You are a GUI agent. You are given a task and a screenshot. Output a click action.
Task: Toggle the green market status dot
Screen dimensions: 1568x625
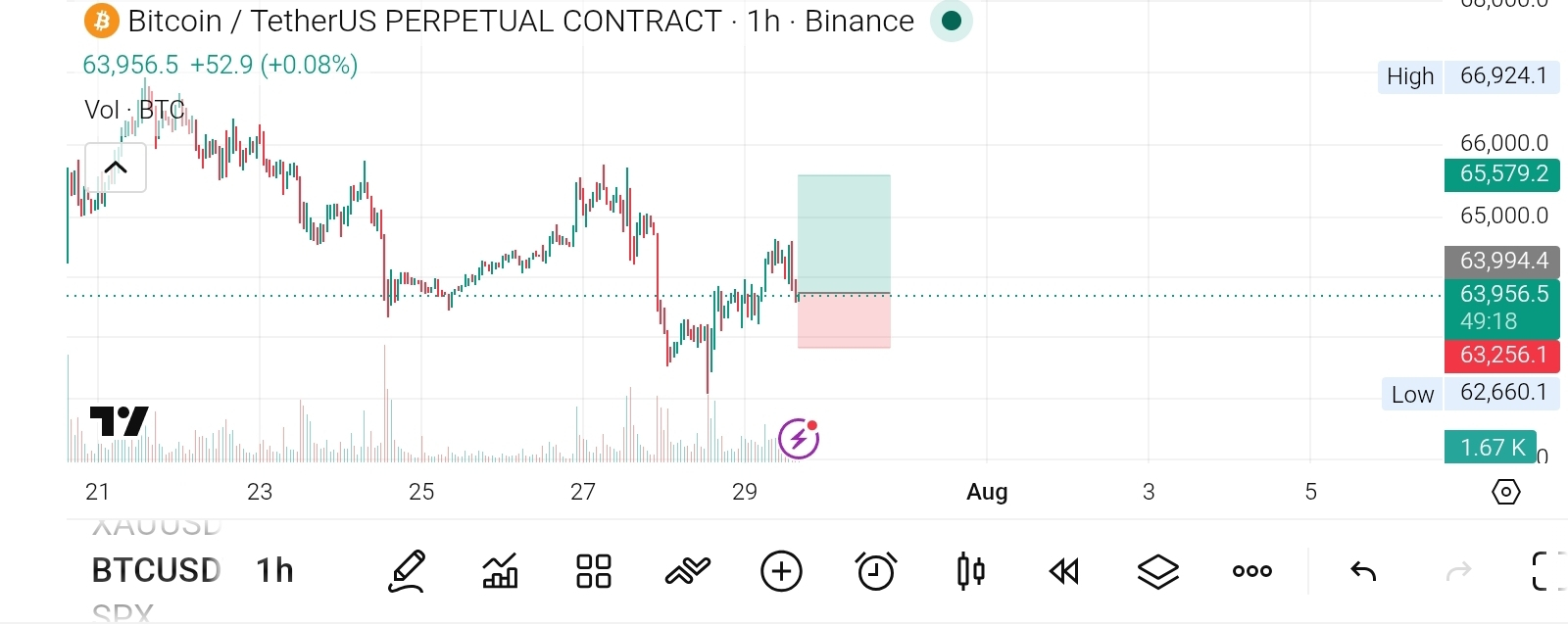pos(951,21)
